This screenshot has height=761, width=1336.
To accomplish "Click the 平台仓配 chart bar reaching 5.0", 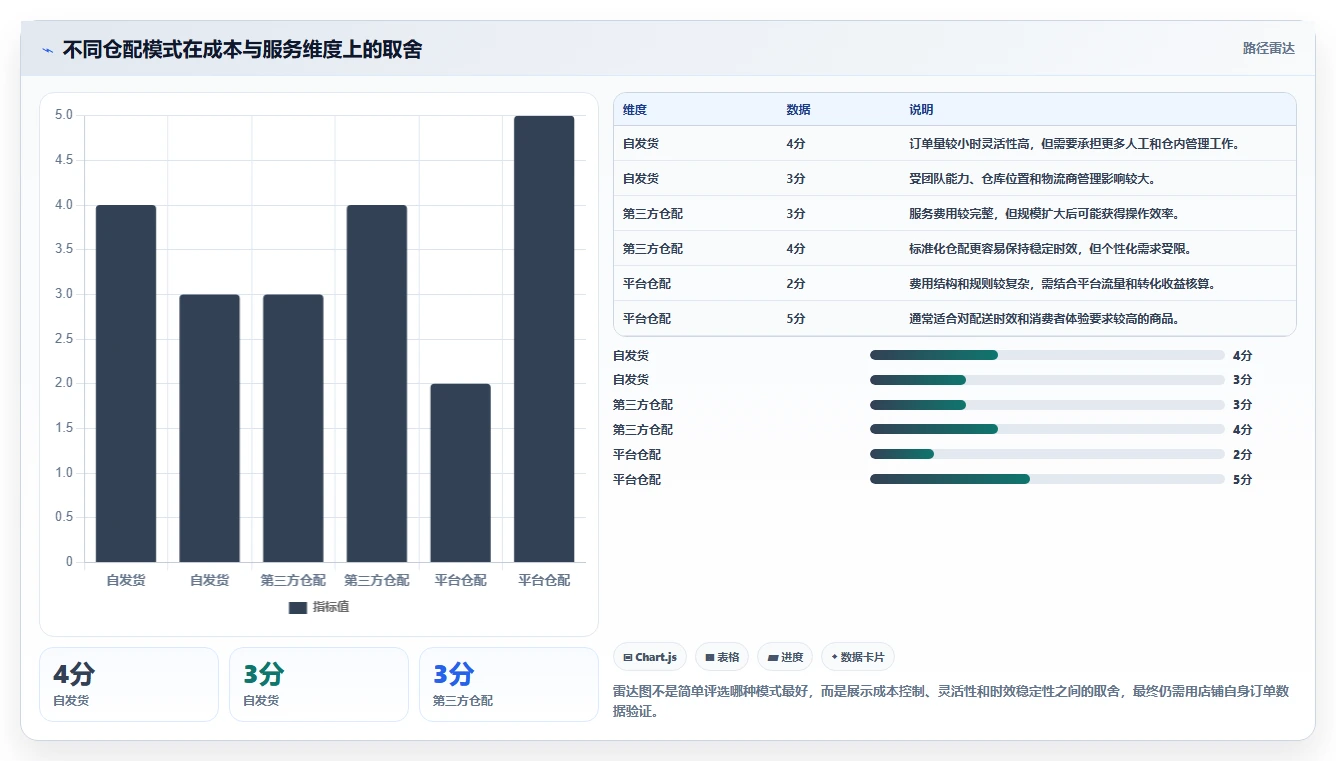I will coord(544,339).
